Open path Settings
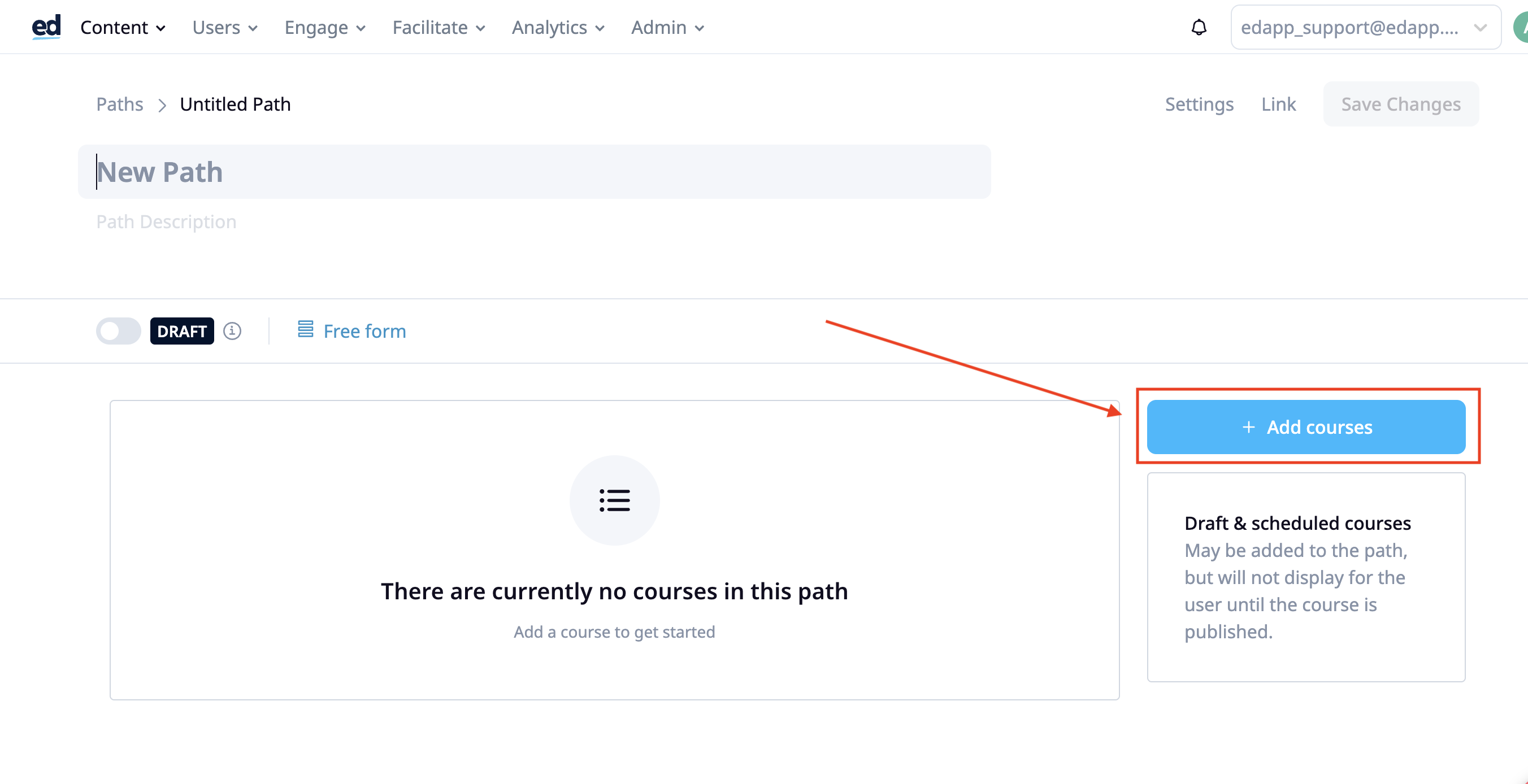 1199,104
